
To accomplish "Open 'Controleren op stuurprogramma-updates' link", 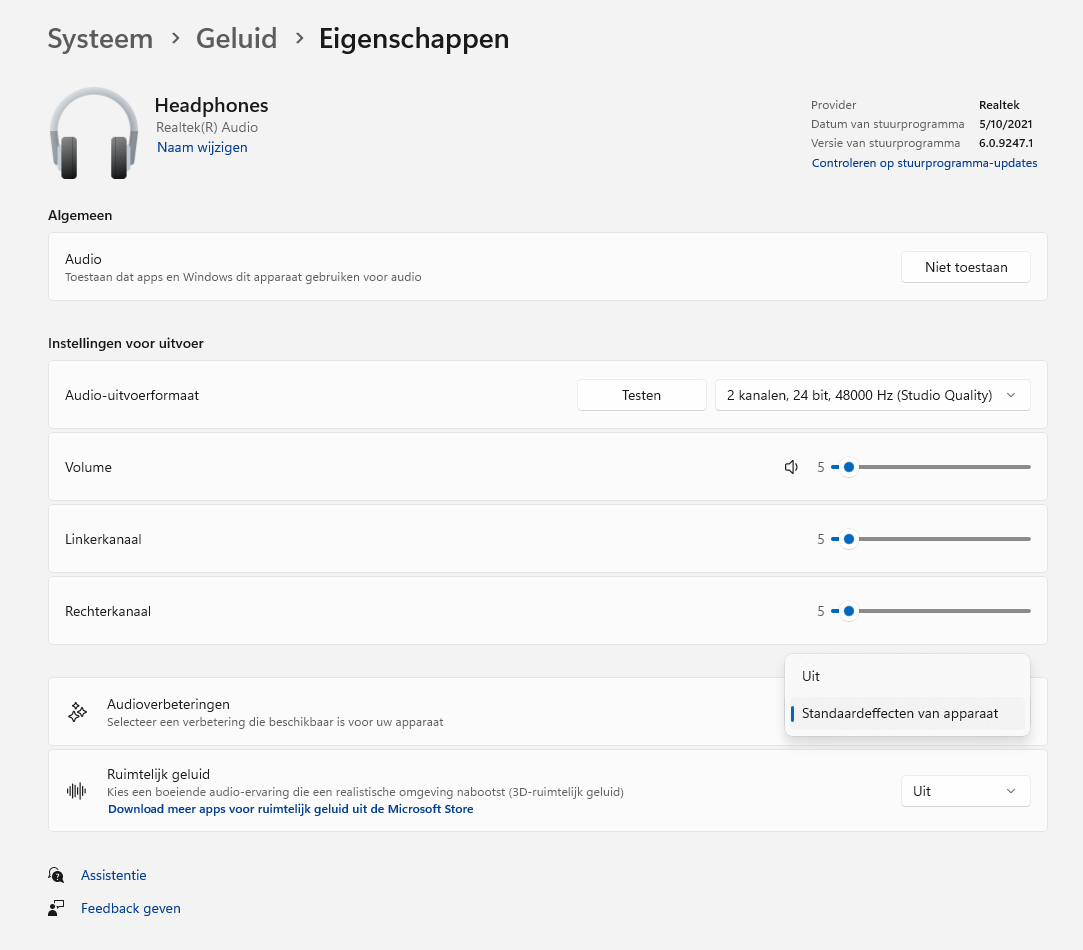I will coord(924,163).
